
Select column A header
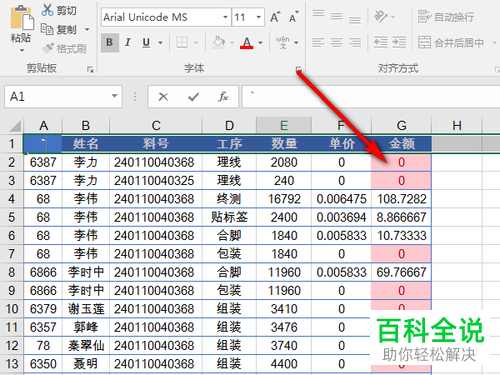pyautogui.click(x=43, y=126)
